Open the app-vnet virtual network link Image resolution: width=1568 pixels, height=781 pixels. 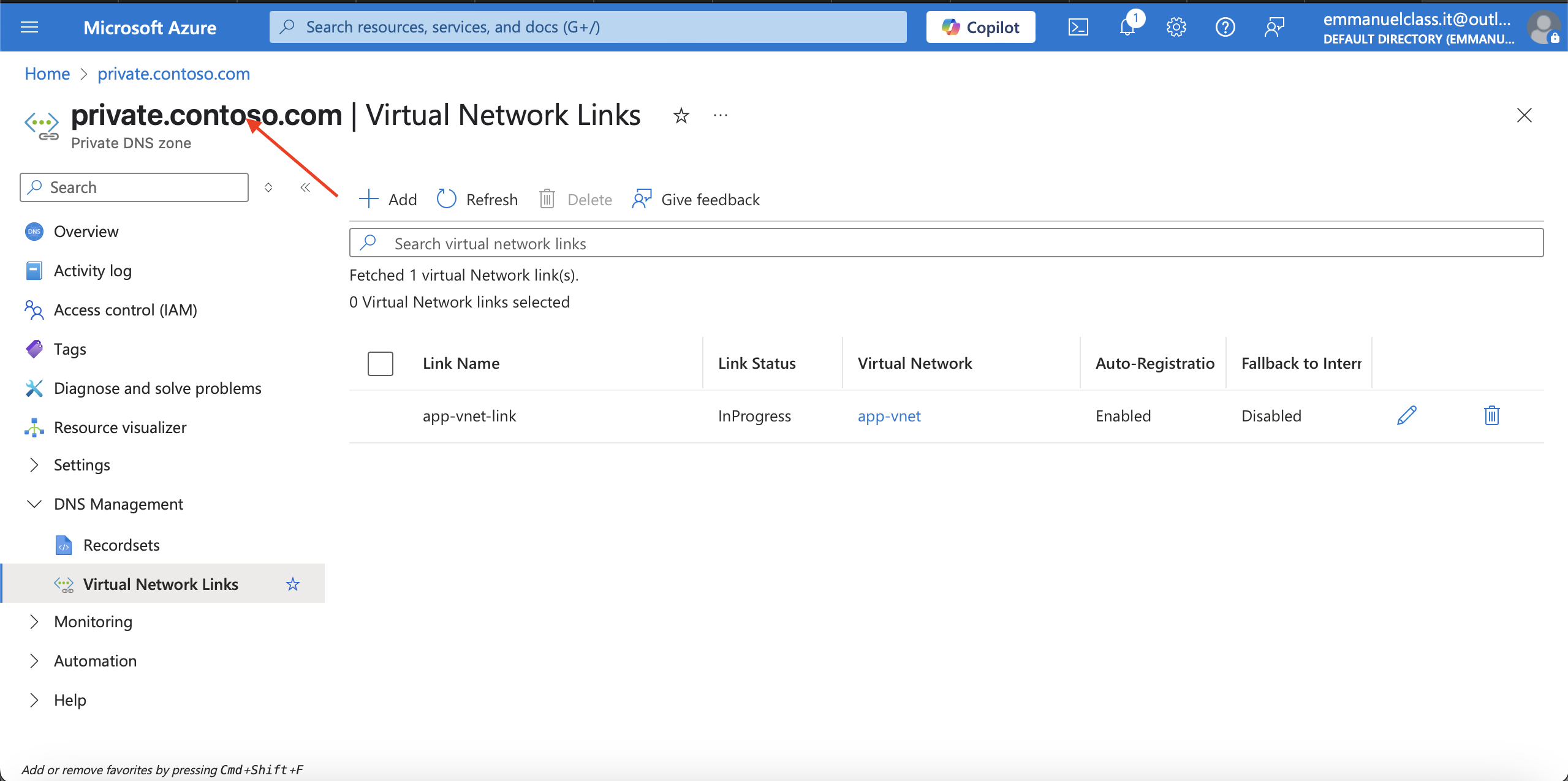(x=889, y=416)
